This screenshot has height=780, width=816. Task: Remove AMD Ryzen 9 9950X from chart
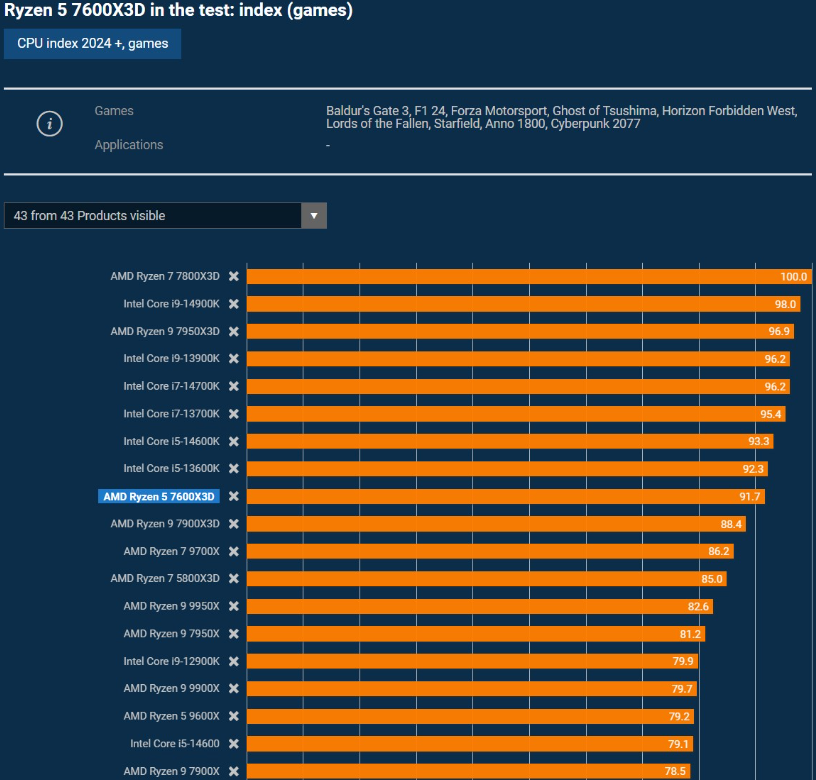[234, 606]
